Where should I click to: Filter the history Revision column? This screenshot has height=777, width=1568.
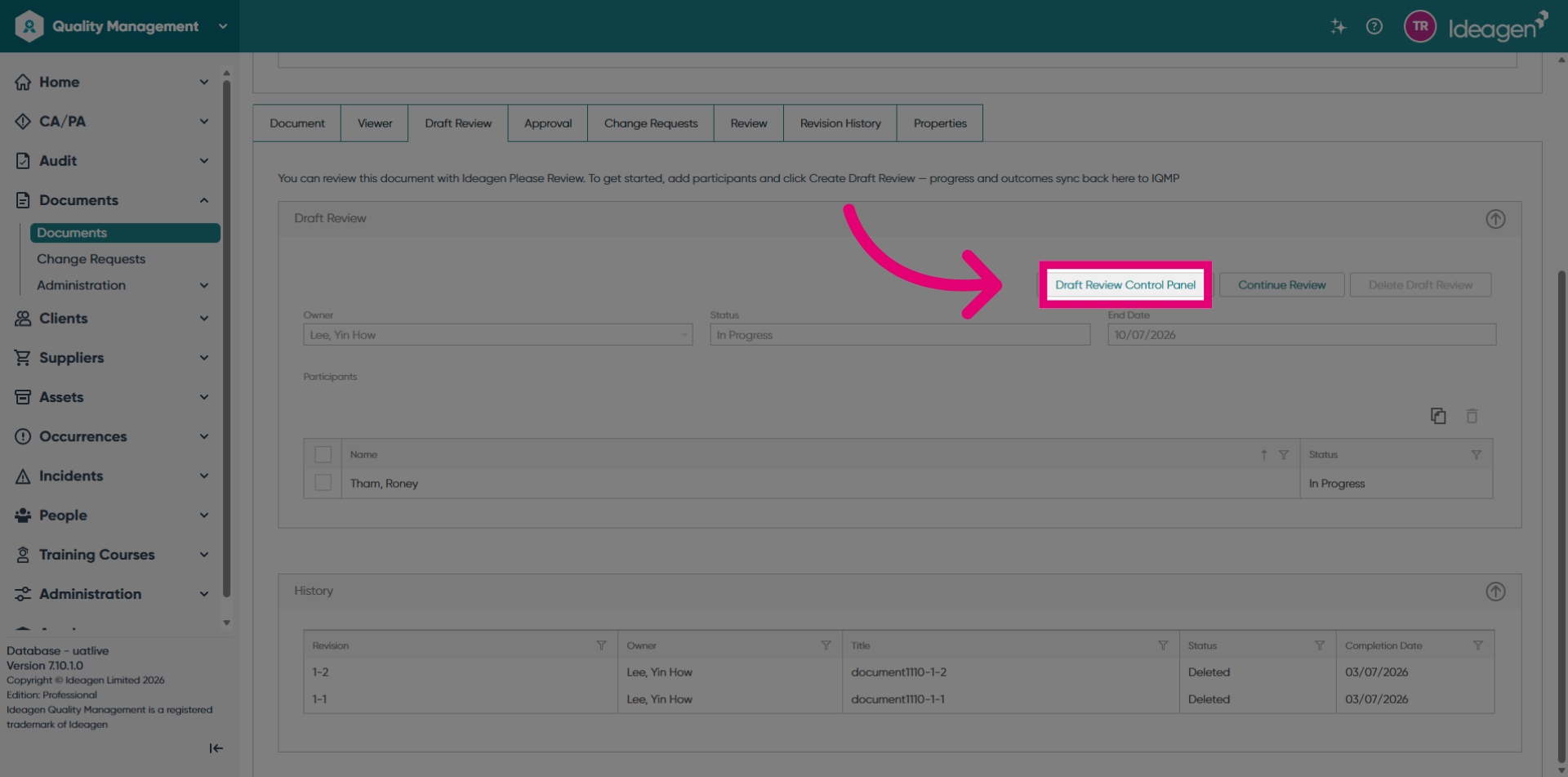[601, 645]
